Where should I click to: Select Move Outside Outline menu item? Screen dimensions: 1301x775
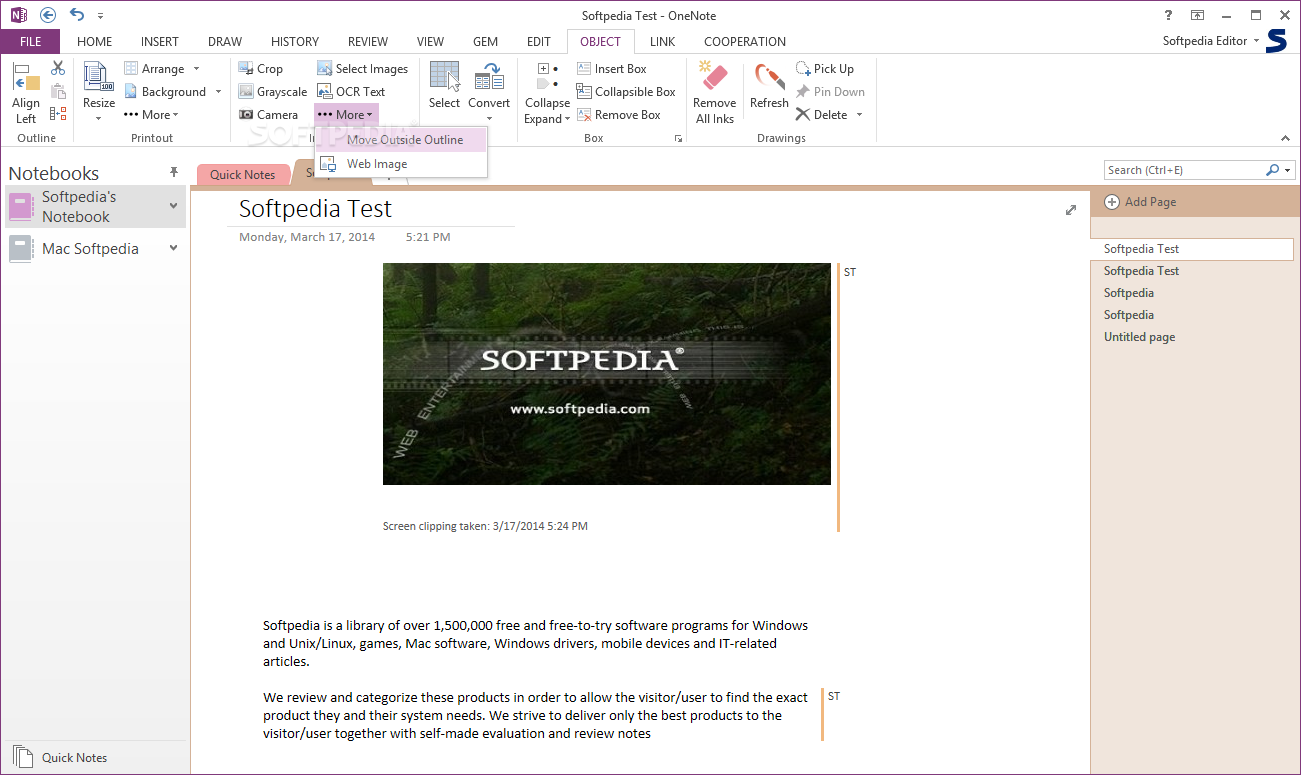(402, 140)
